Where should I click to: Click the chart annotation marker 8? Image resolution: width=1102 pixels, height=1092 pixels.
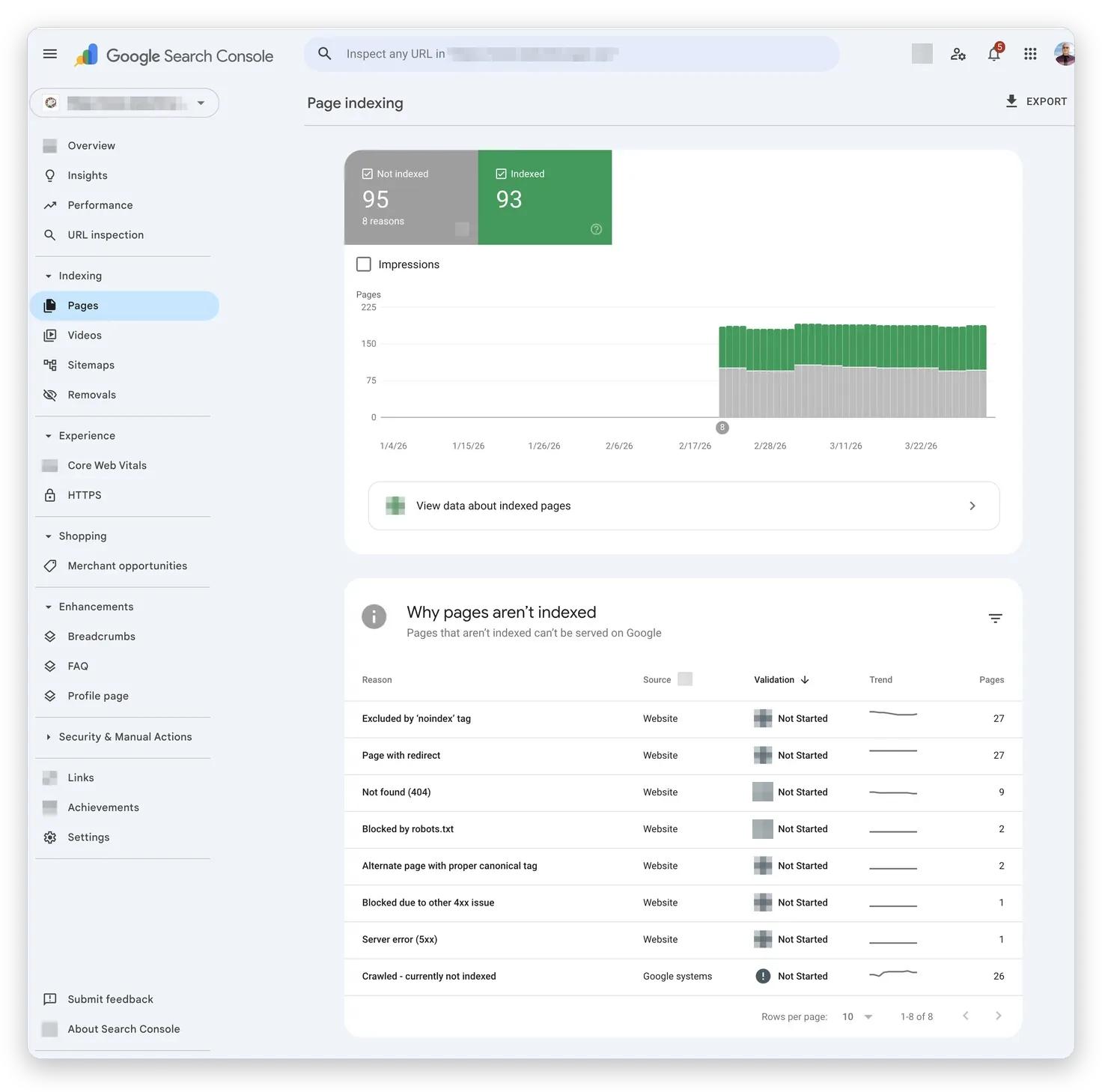722,428
